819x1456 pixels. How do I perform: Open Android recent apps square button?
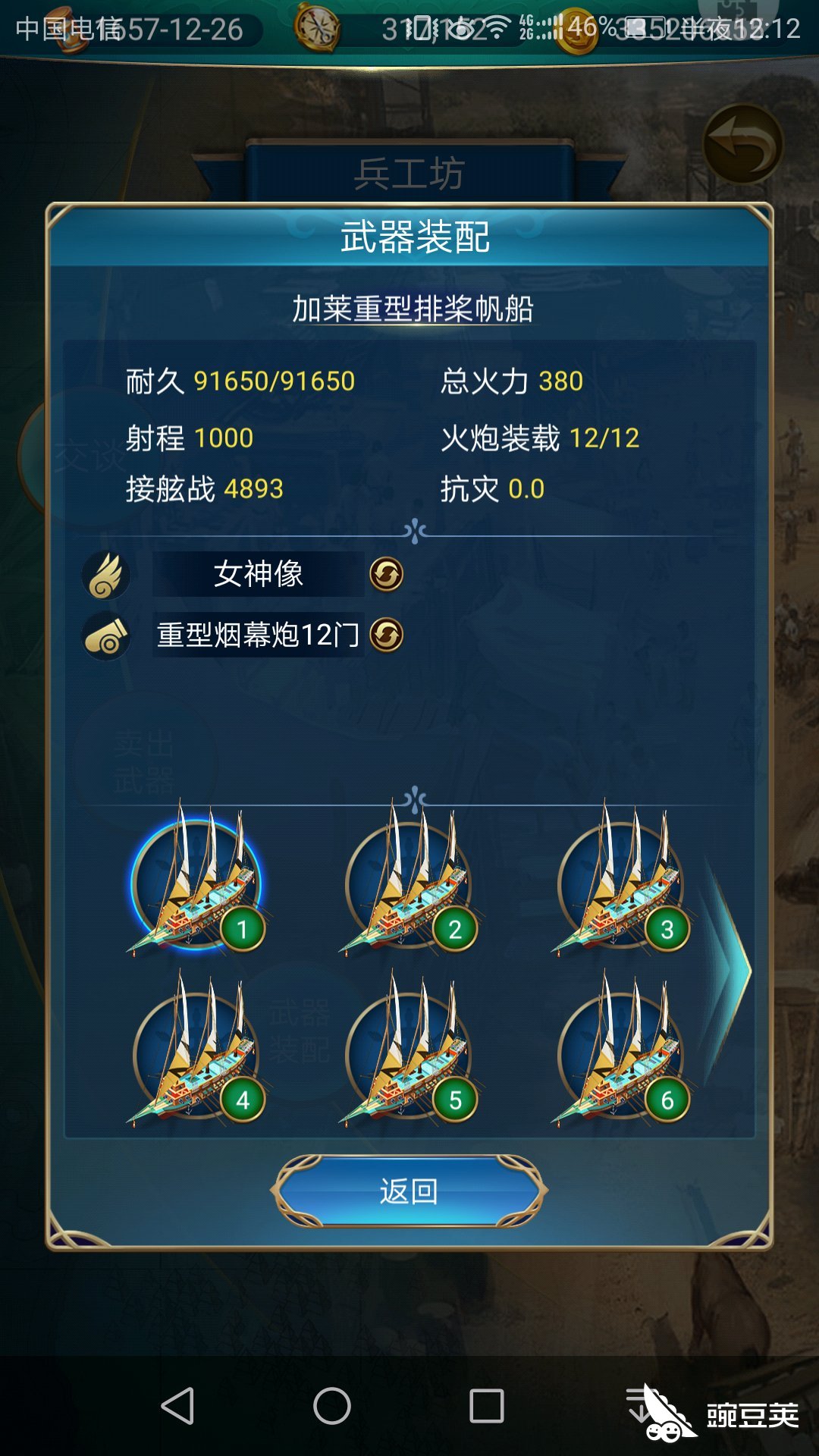click(487, 1407)
